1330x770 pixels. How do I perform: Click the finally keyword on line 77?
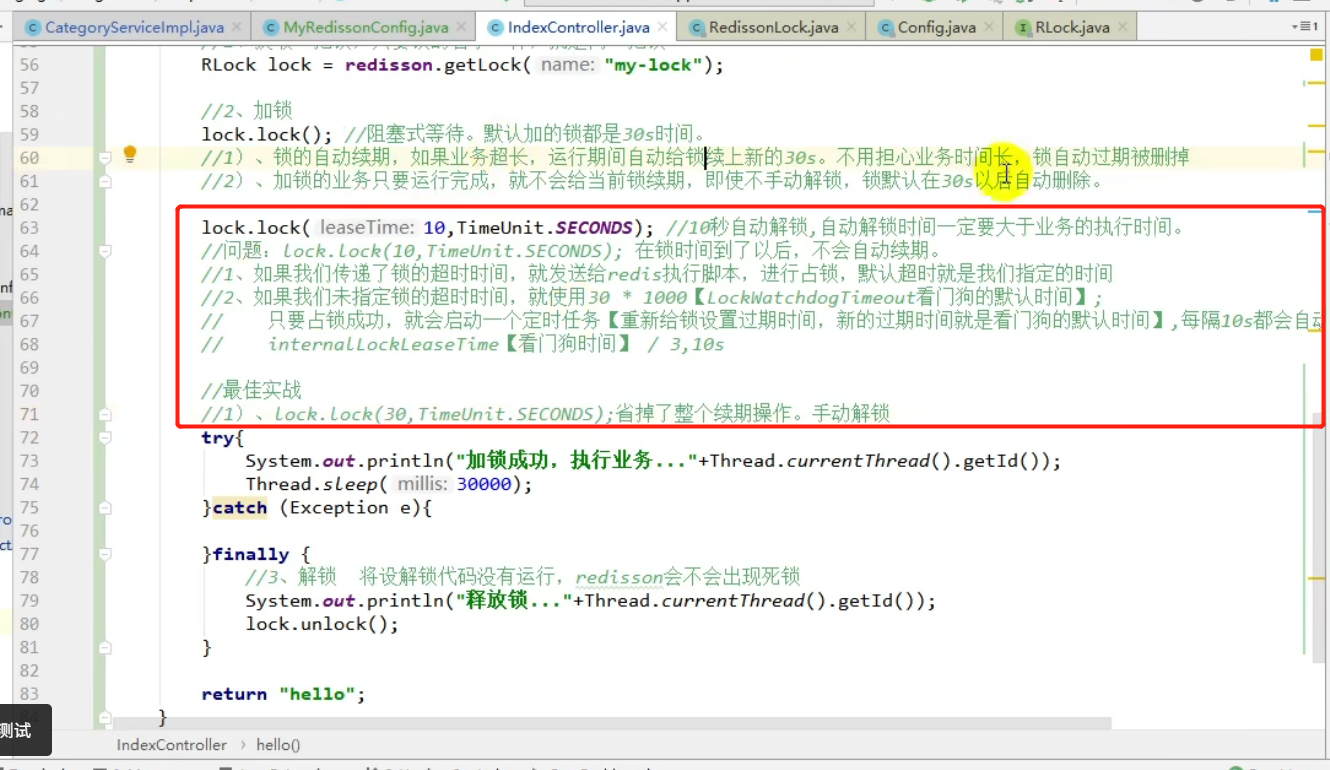(x=251, y=554)
